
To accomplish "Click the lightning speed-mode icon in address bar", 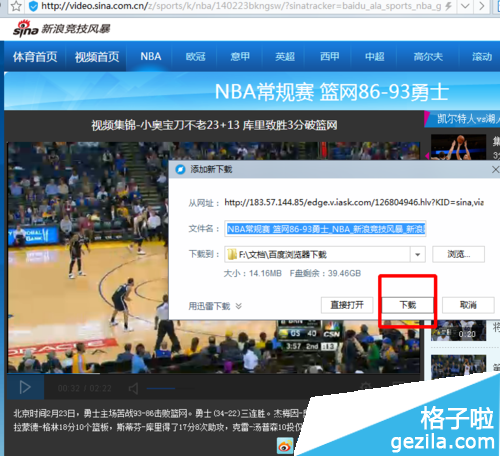I will click(448, 6).
